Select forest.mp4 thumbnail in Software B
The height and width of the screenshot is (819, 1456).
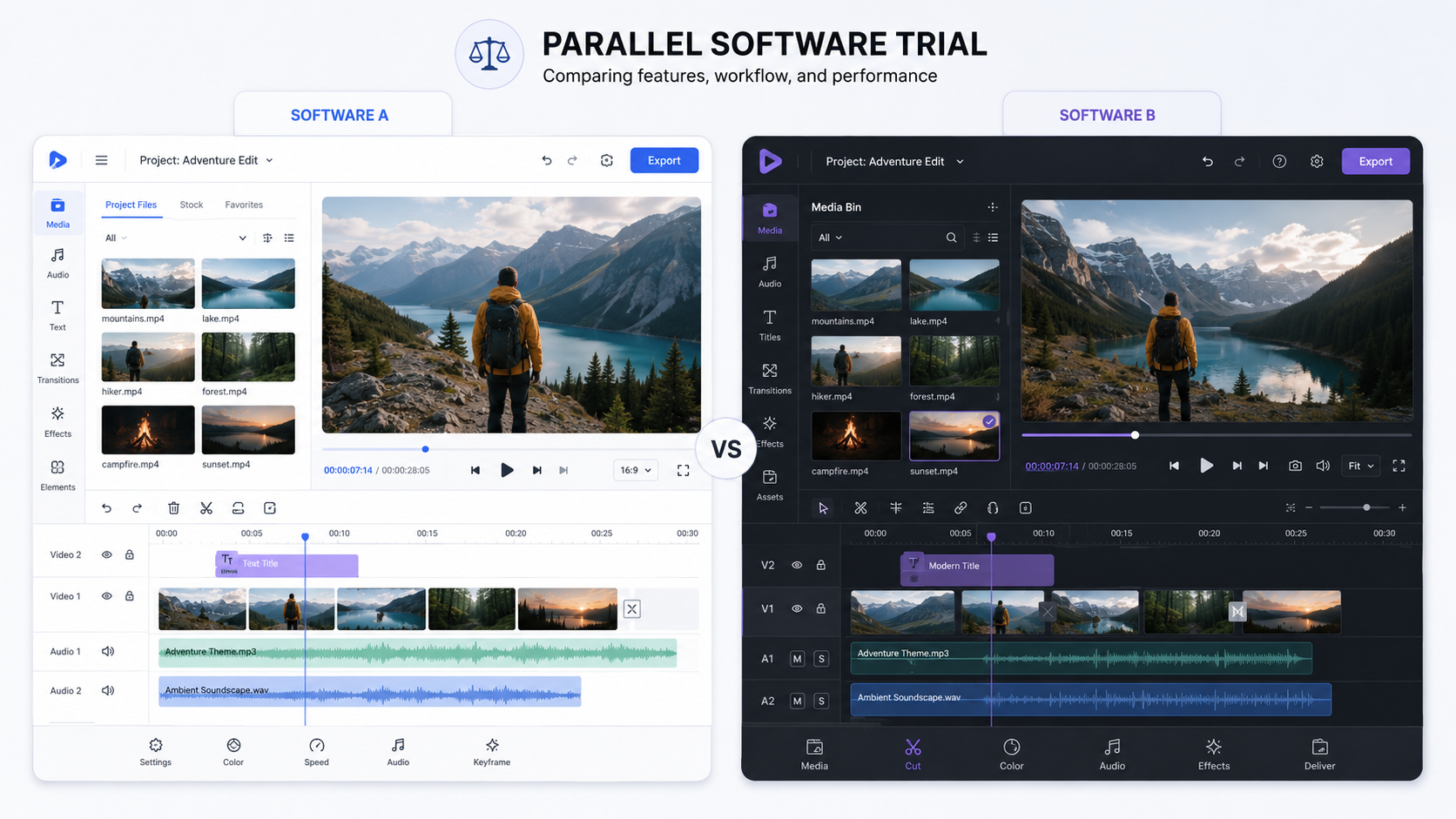pyautogui.click(x=954, y=360)
